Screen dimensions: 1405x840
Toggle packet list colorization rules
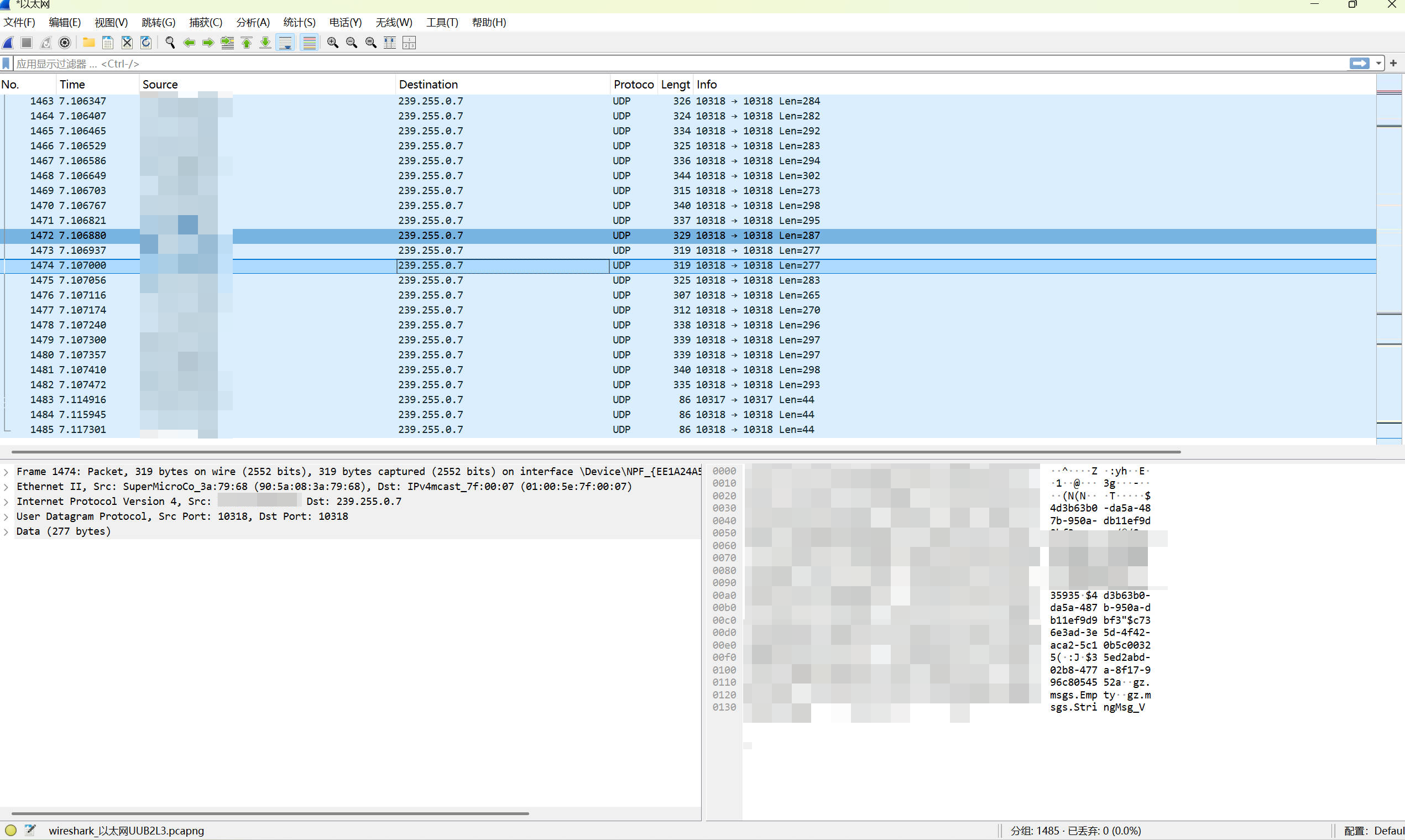[309, 43]
